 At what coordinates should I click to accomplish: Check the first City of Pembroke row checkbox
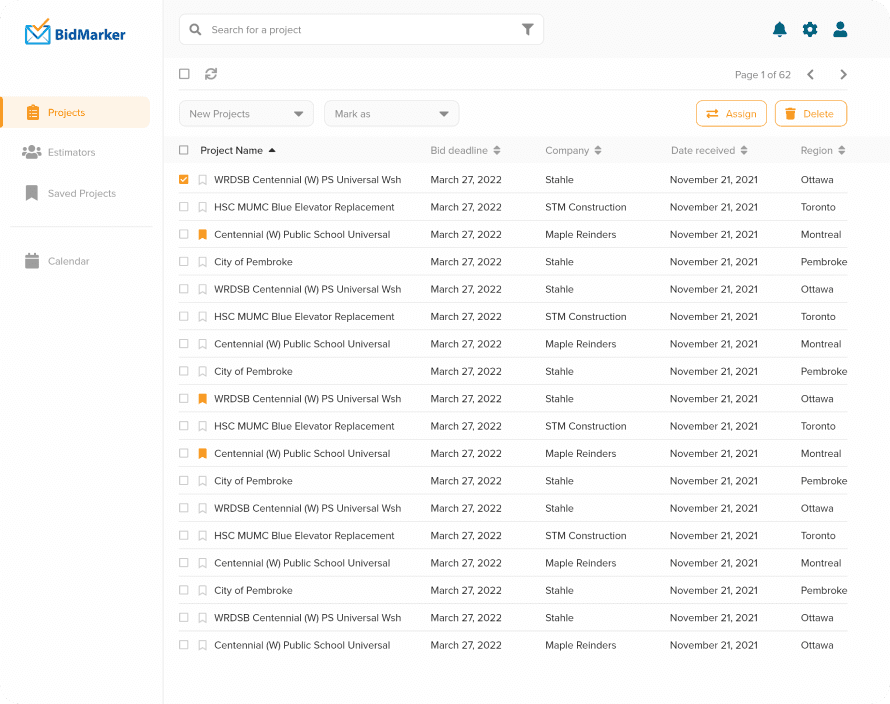(x=184, y=262)
